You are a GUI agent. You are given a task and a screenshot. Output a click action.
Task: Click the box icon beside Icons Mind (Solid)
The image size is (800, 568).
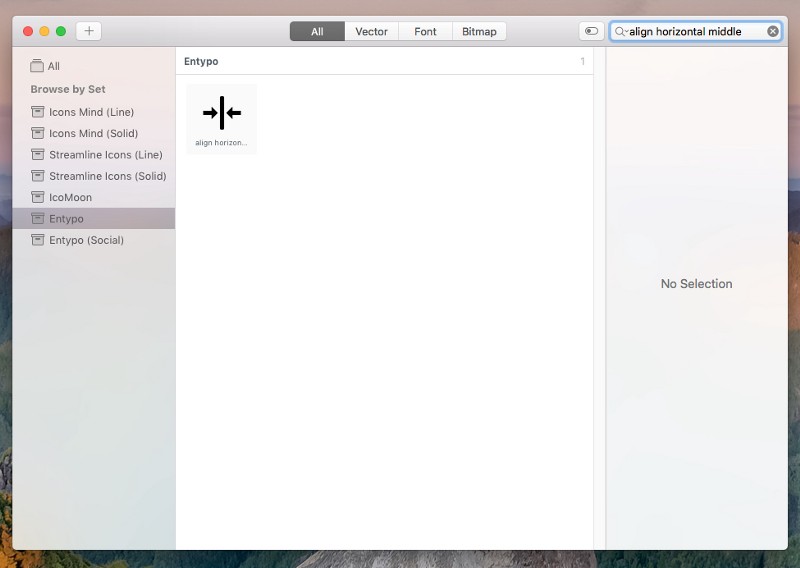coord(38,133)
